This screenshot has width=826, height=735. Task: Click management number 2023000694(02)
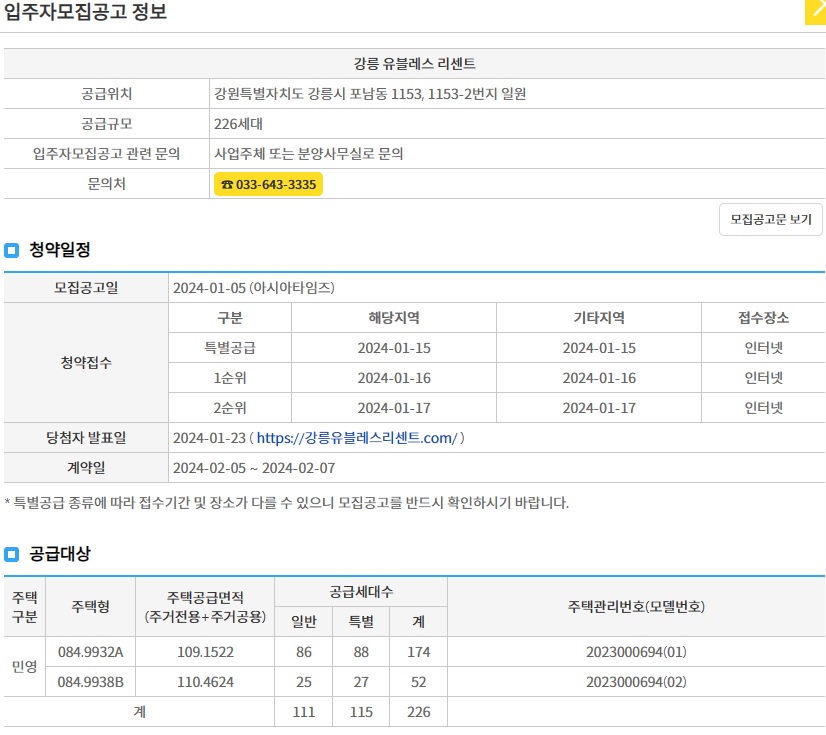[636, 682]
